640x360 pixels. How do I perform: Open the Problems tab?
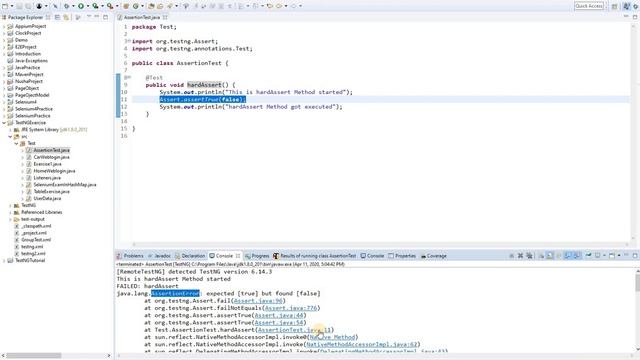tap(130, 256)
